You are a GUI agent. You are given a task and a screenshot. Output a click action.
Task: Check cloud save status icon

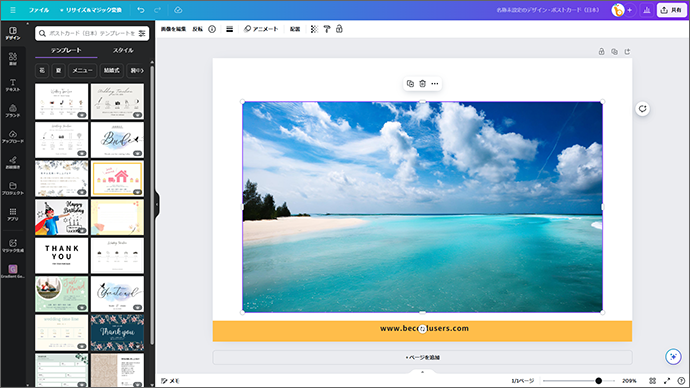[x=178, y=10]
